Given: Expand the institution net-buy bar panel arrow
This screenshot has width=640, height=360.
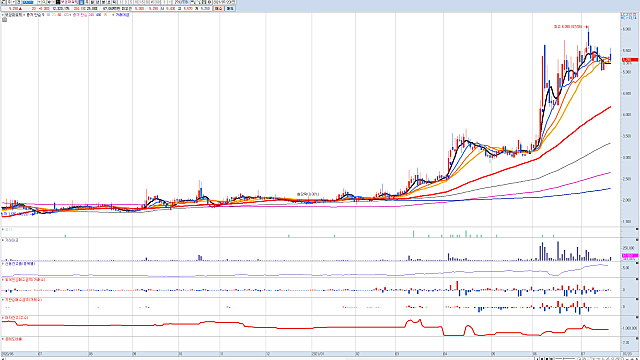Looking at the screenshot, I should pos(3,300).
